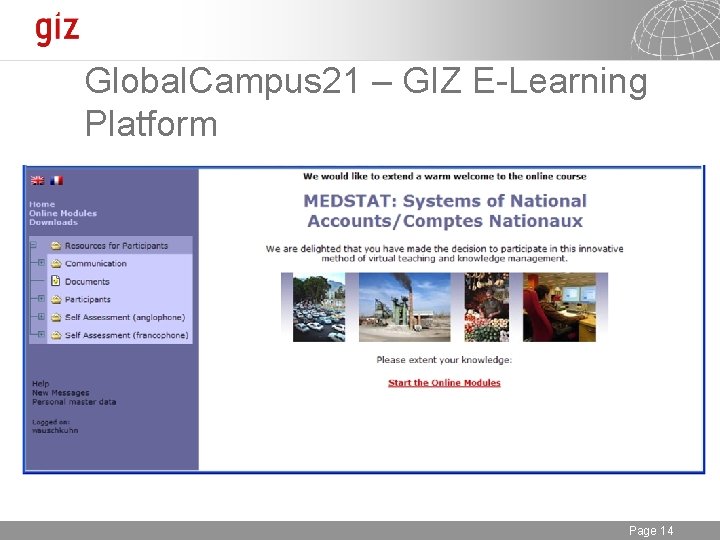Open the Help link in the sidebar
The image size is (720, 540).
(x=40, y=383)
